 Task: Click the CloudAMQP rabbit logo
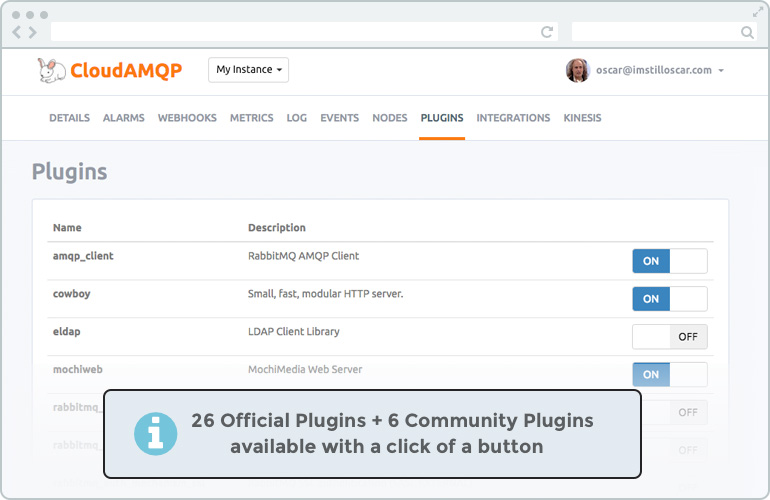(52, 70)
